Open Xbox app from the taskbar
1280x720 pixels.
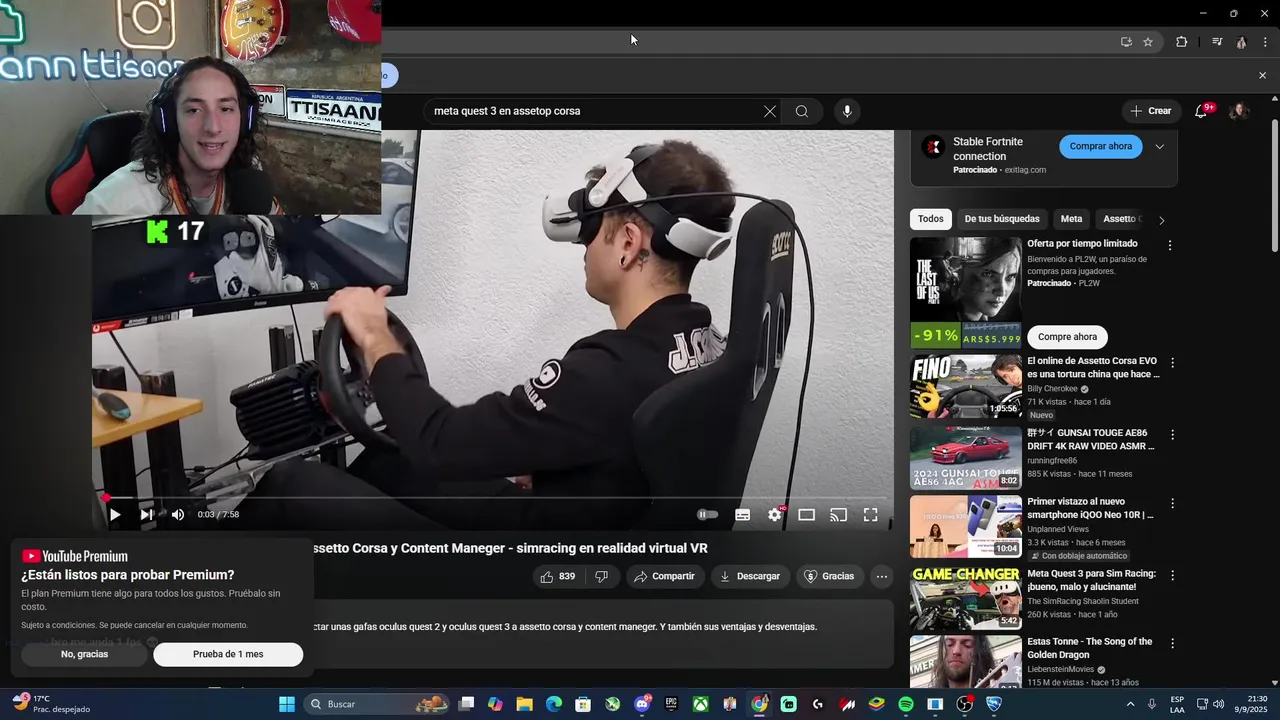(x=701, y=704)
